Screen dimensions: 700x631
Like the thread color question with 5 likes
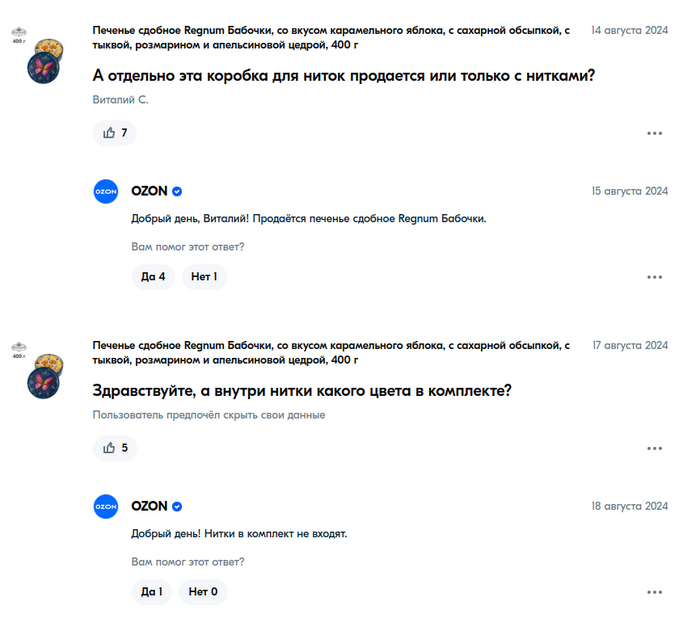[x=114, y=448]
